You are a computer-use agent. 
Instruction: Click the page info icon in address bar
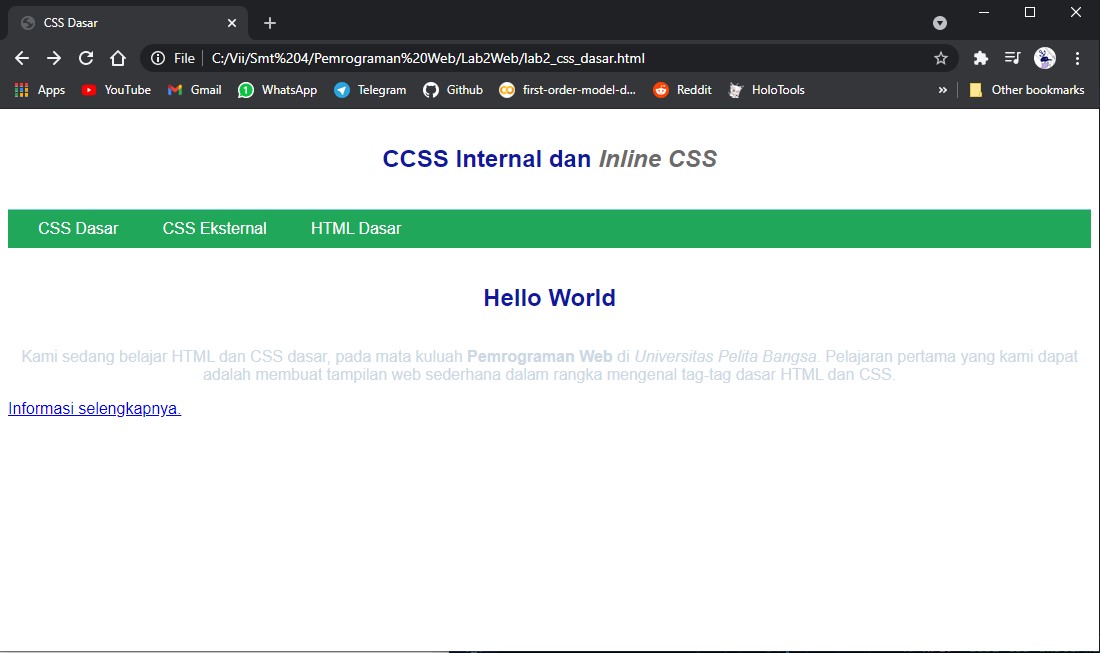point(160,58)
